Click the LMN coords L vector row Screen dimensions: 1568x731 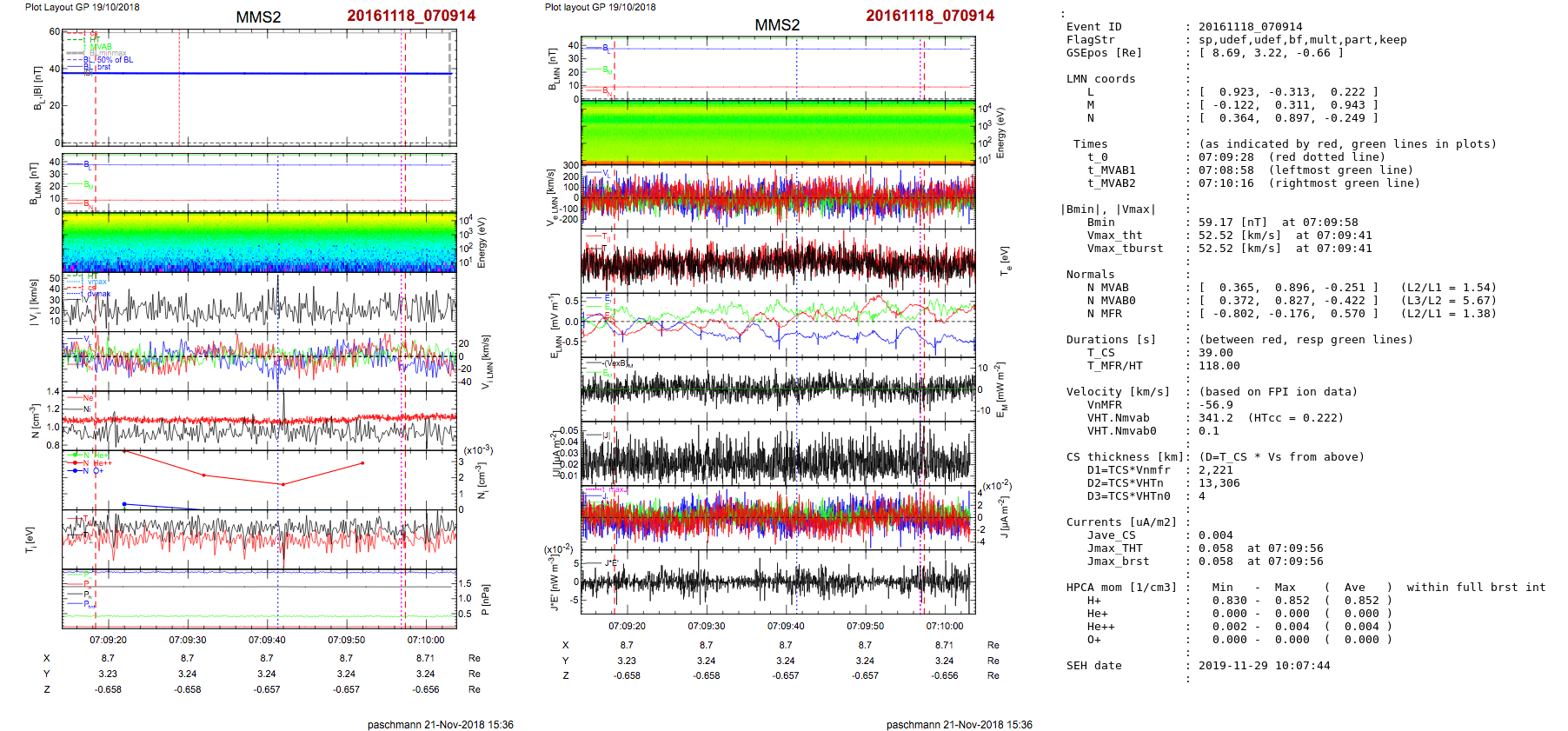(1286, 92)
